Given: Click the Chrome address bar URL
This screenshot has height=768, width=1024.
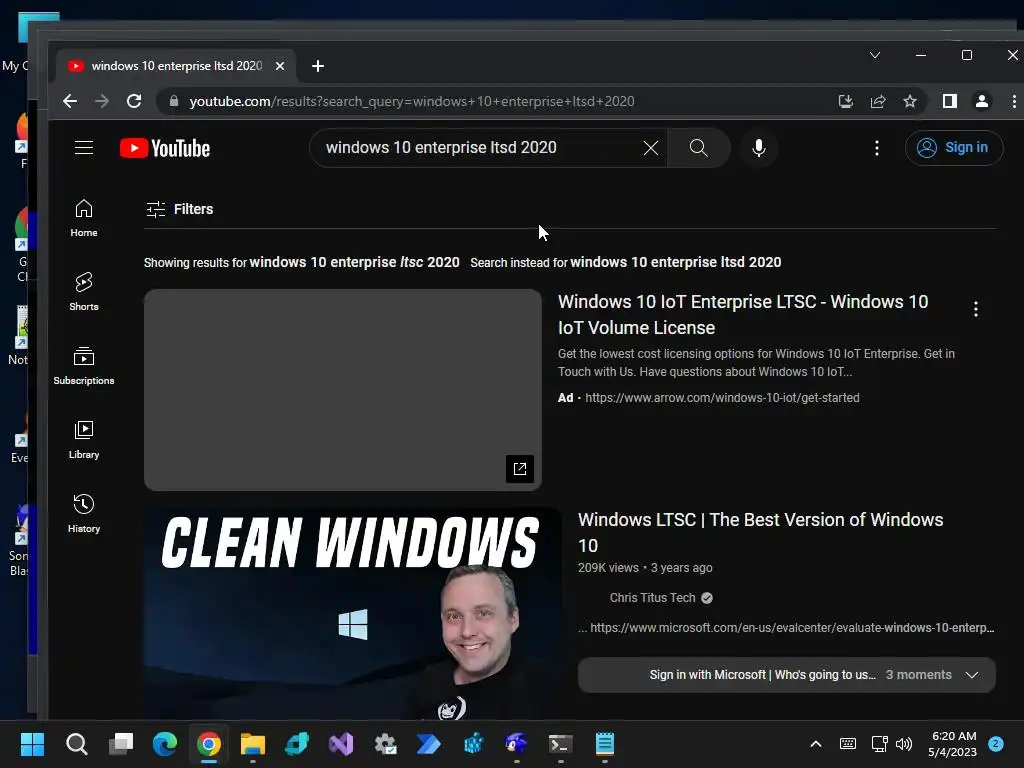Looking at the screenshot, I should point(411,101).
